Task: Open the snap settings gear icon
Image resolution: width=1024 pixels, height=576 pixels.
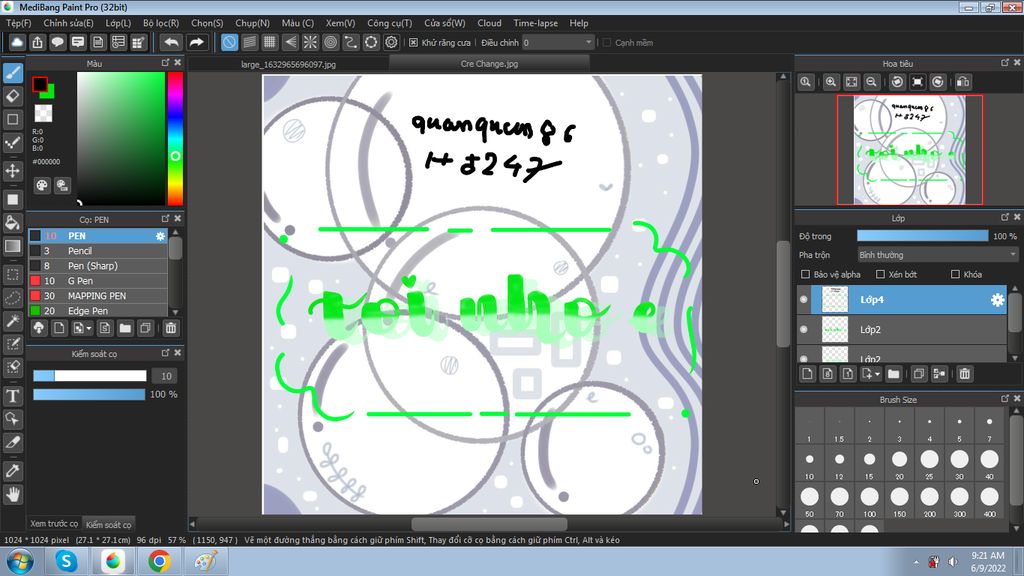Action: click(391, 42)
